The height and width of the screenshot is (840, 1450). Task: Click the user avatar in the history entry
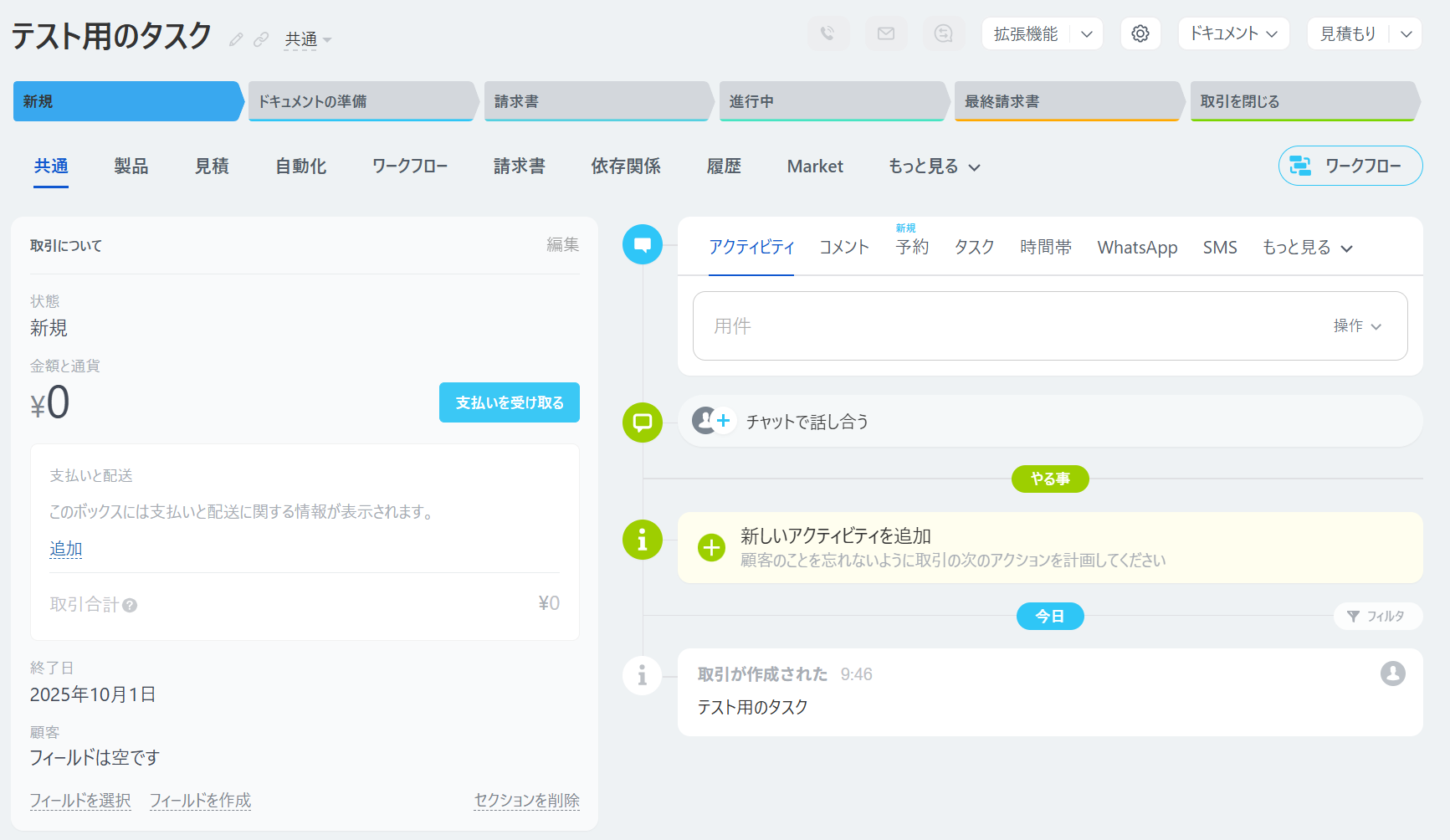[x=1392, y=674]
